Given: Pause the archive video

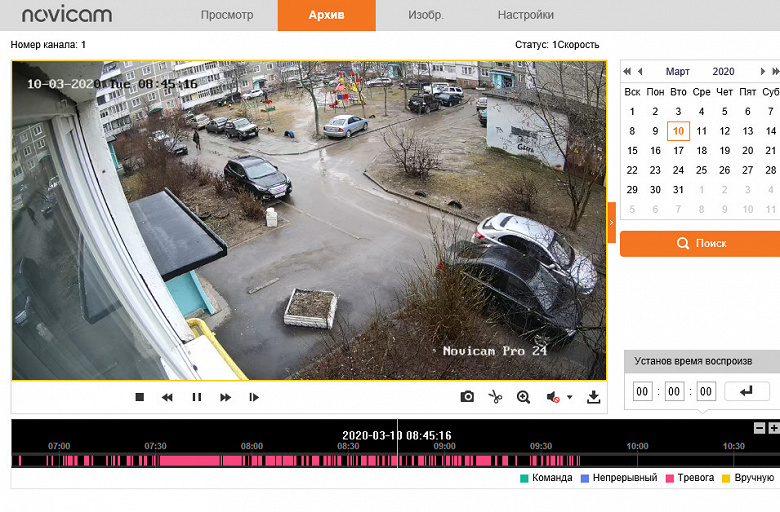Looking at the screenshot, I should [x=196, y=397].
